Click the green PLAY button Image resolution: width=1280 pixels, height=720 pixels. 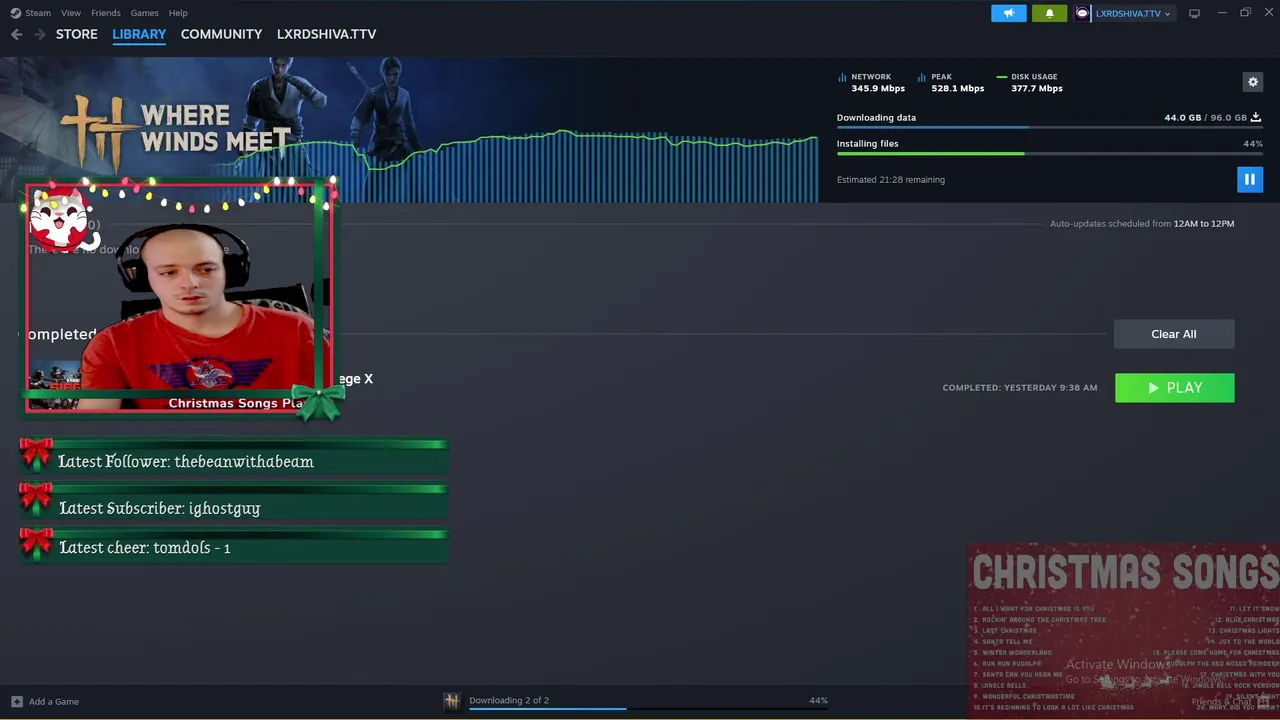1174,388
